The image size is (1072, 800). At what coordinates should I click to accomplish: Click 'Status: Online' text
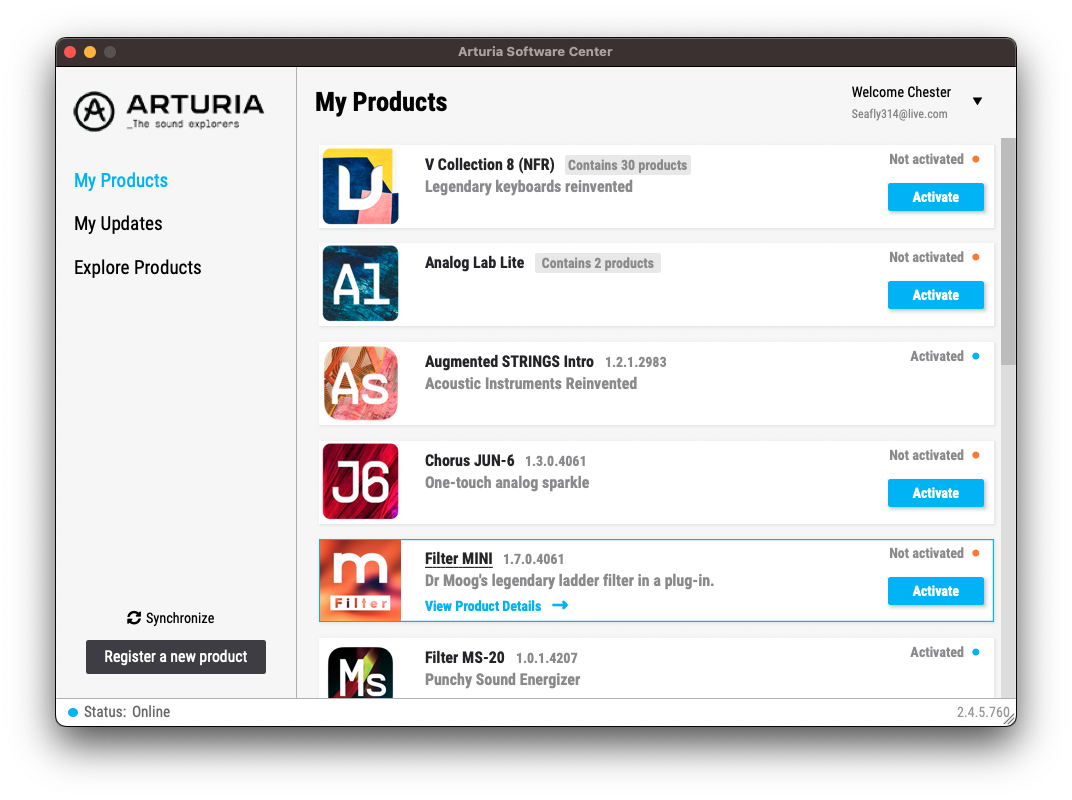tap(127, 712)
